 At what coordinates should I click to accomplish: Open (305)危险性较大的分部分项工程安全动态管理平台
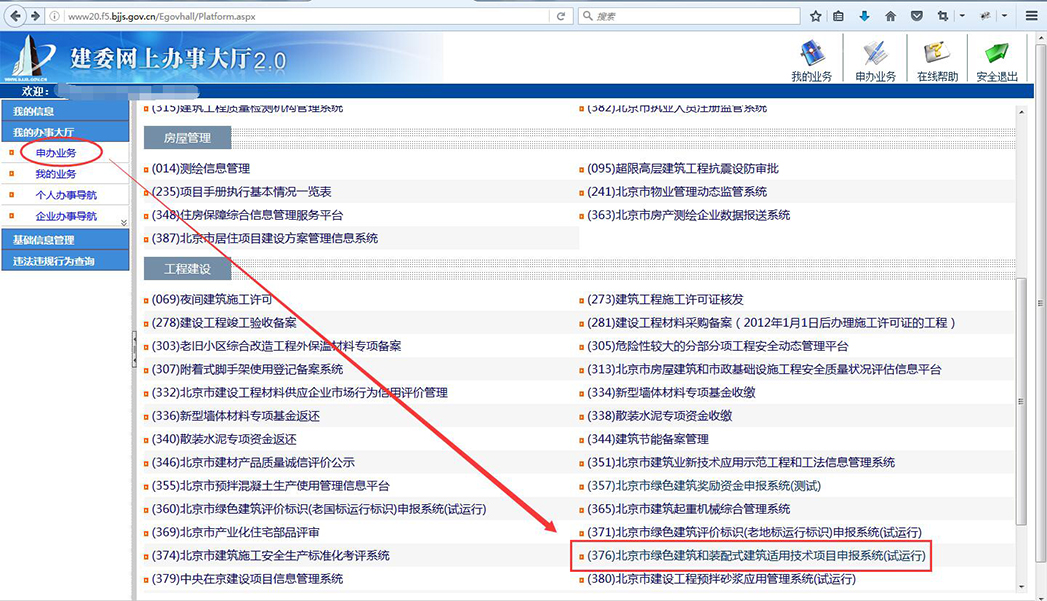tap(718, 347)
